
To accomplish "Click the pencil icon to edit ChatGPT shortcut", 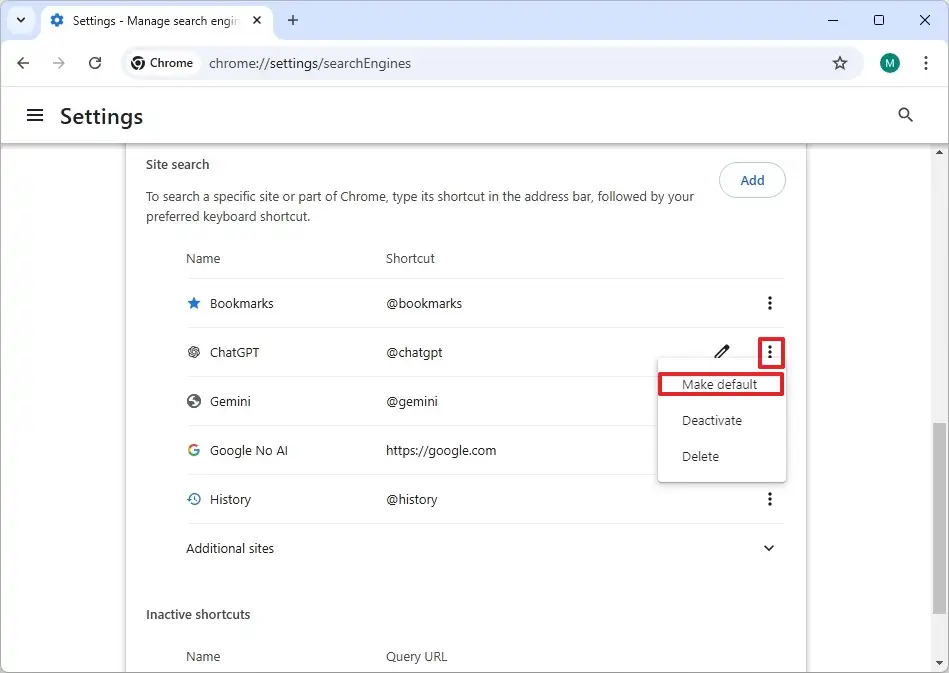I will (722, 351).
